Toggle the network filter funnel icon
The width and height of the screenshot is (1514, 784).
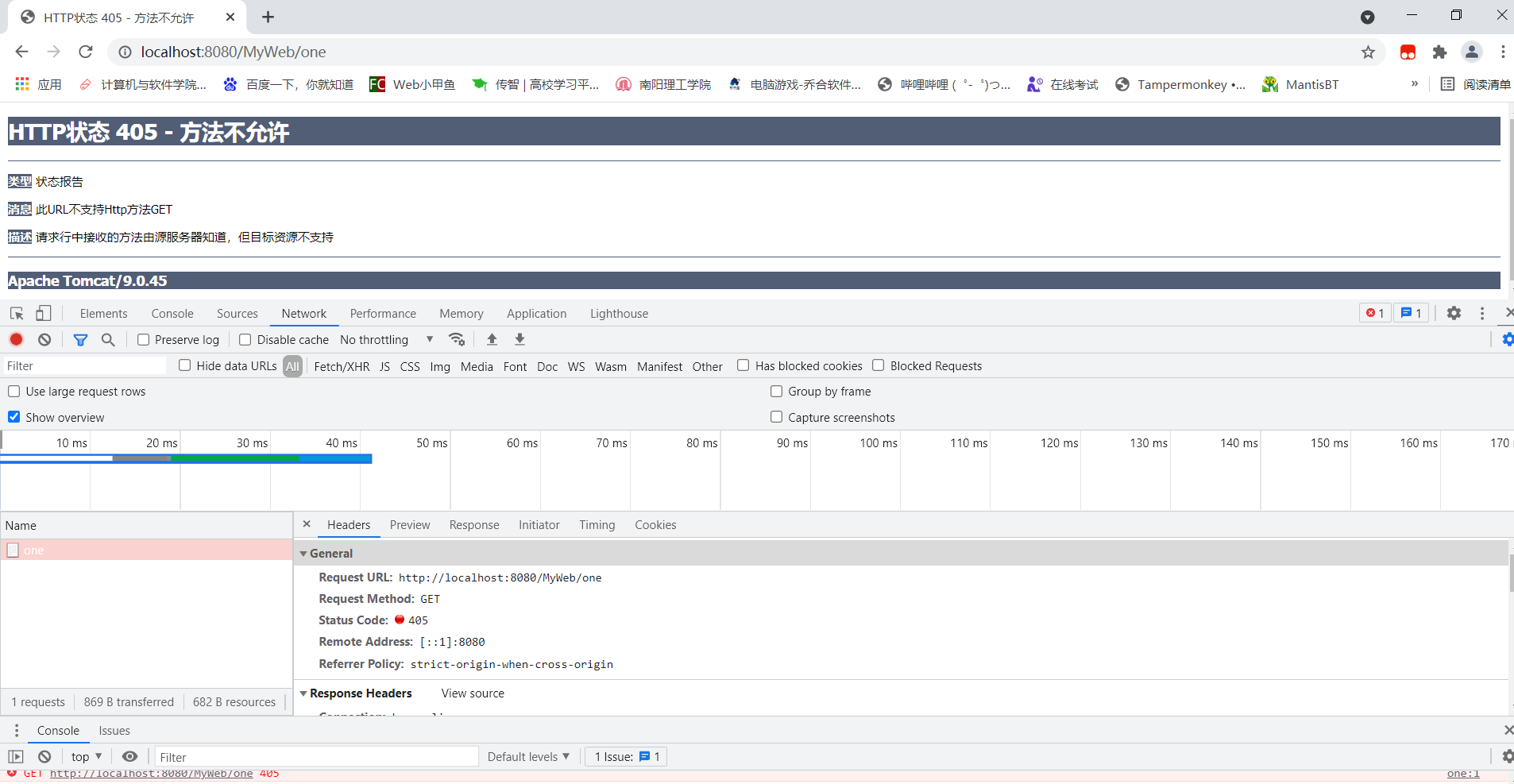[80, 340]
